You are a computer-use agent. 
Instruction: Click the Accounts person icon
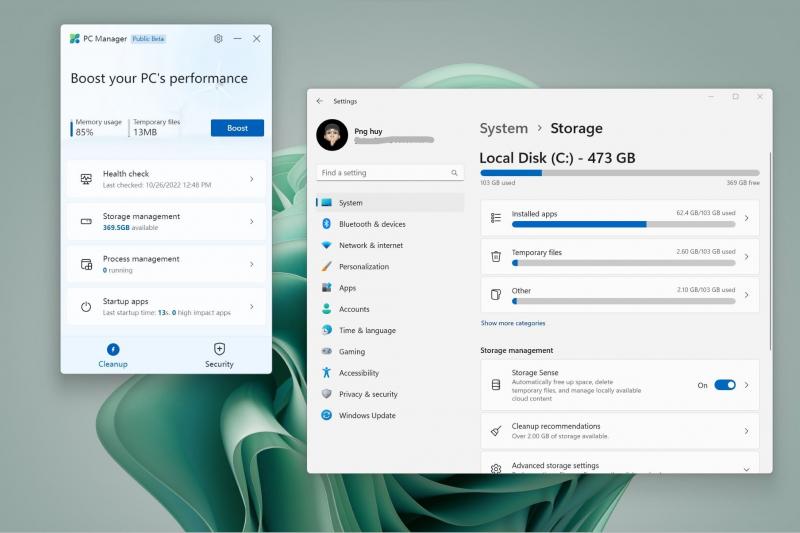pos(327,309)
